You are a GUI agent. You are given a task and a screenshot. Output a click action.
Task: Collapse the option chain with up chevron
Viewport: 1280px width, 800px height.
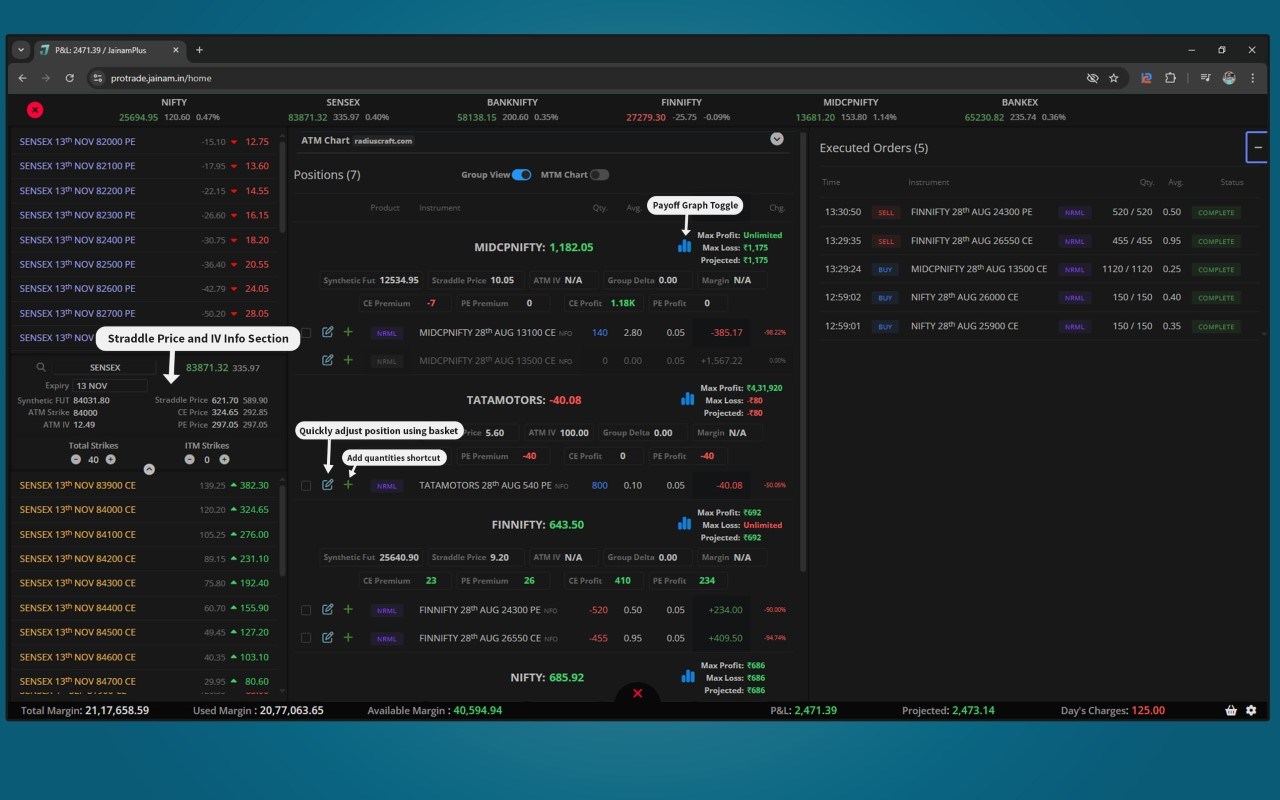click(149, 469)
